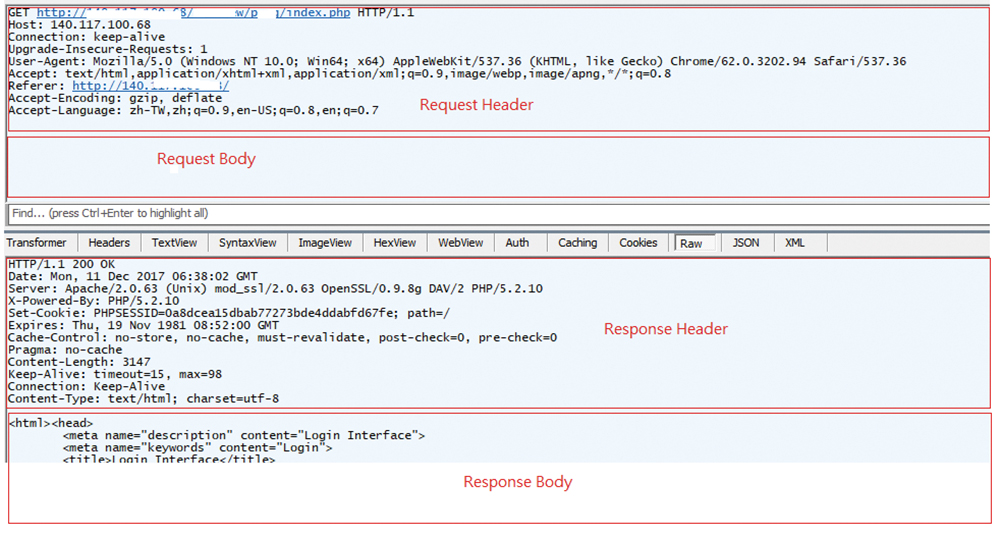View the Cookies tab

click(x=638, y=243)
